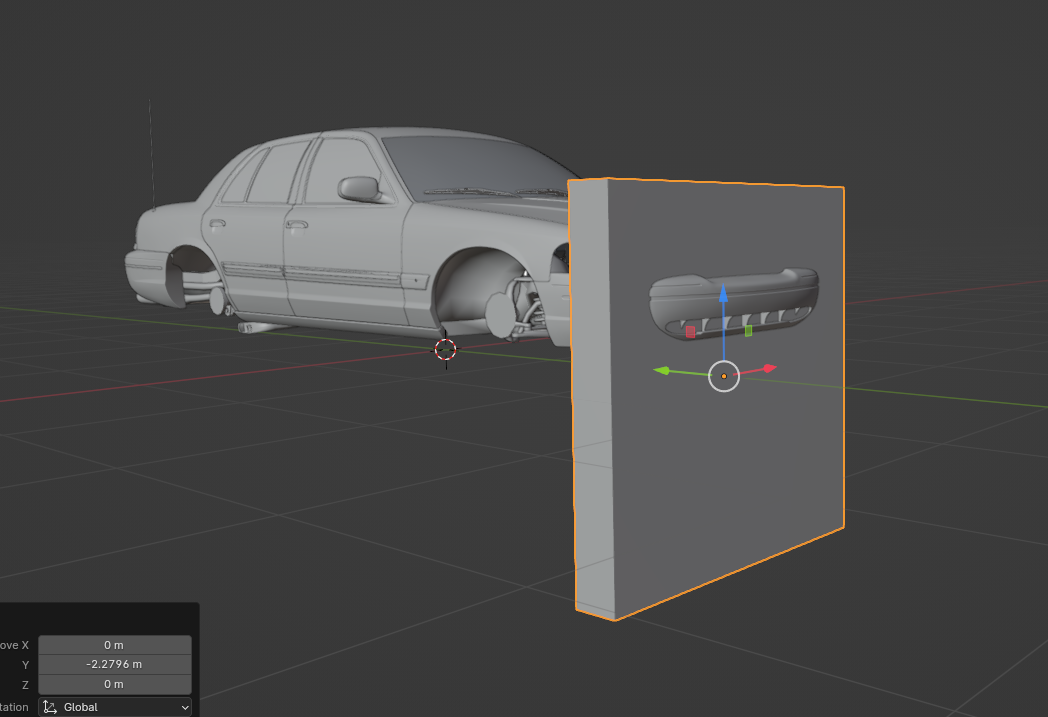Click the Move X value field
This screenshot has height=717, width=1048.
(x=115, y=645)
